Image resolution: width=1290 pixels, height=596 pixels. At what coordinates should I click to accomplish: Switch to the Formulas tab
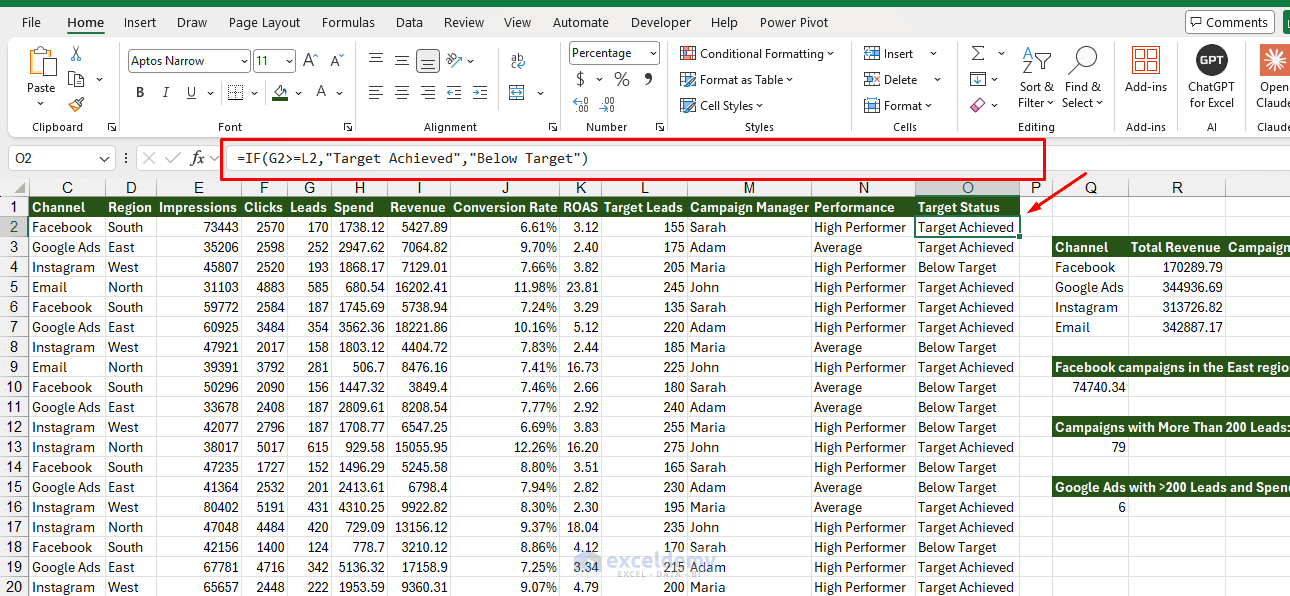pyautogui.click(x=349, y=22)
